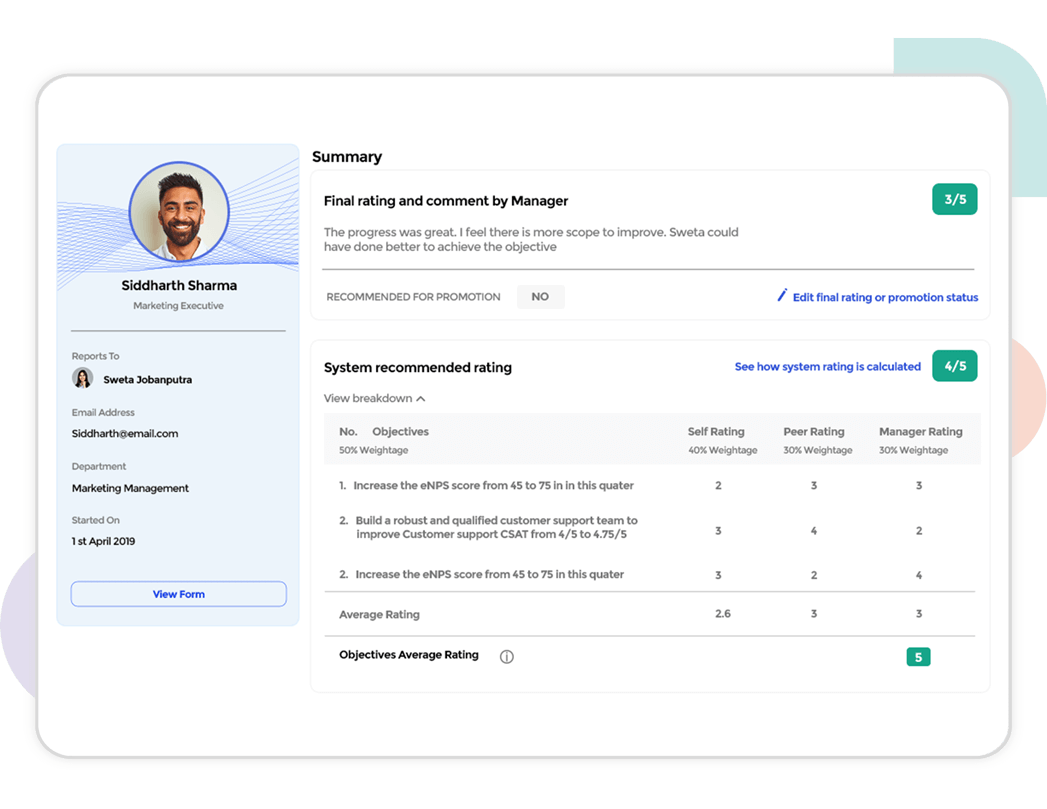Click the Objectives Average Rating info icon
1047x809 pixels.
coord(507,657)
